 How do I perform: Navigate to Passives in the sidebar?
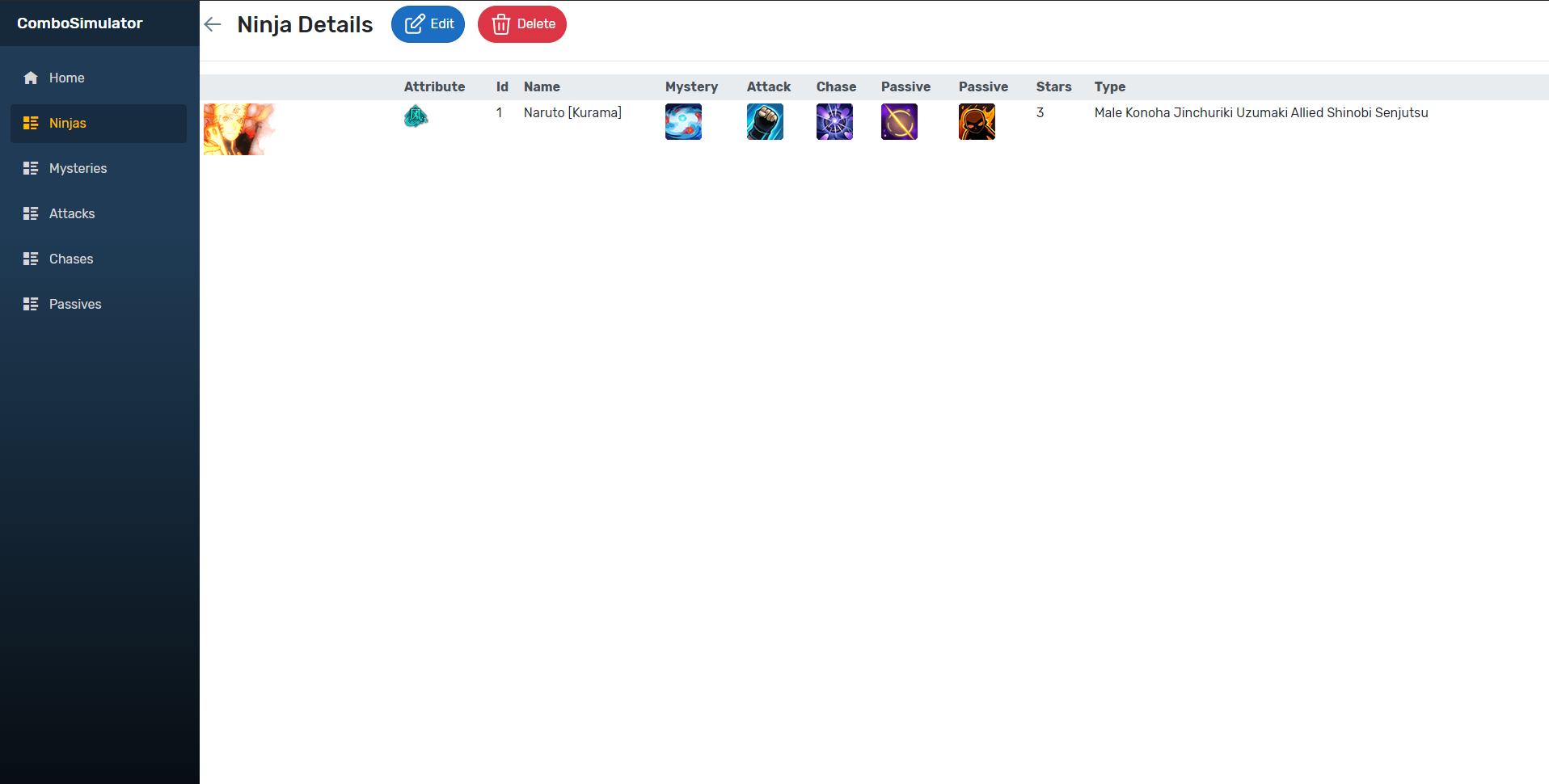99,304
